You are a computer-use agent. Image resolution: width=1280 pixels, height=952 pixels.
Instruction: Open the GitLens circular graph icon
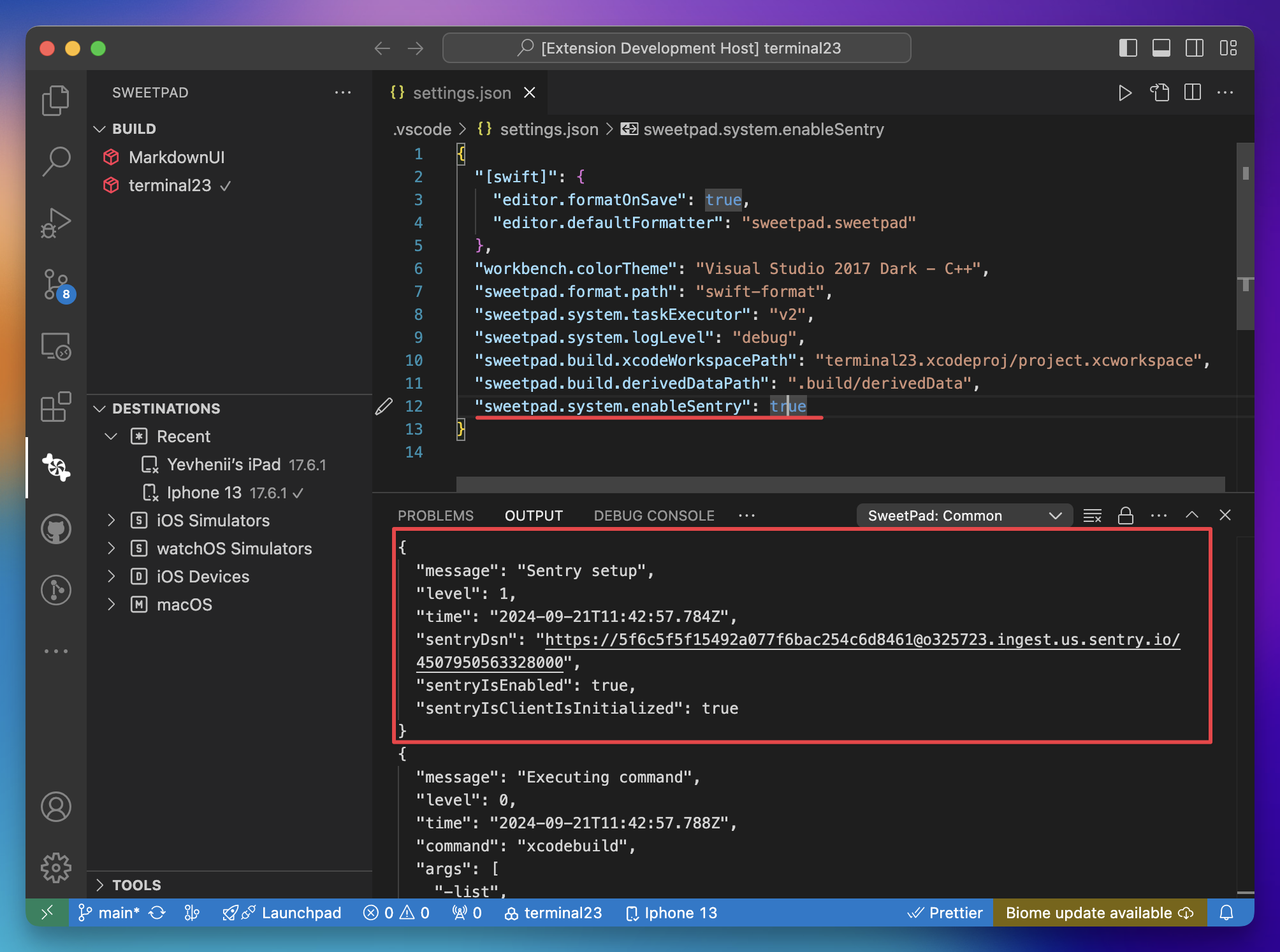[x=56, y=590]
